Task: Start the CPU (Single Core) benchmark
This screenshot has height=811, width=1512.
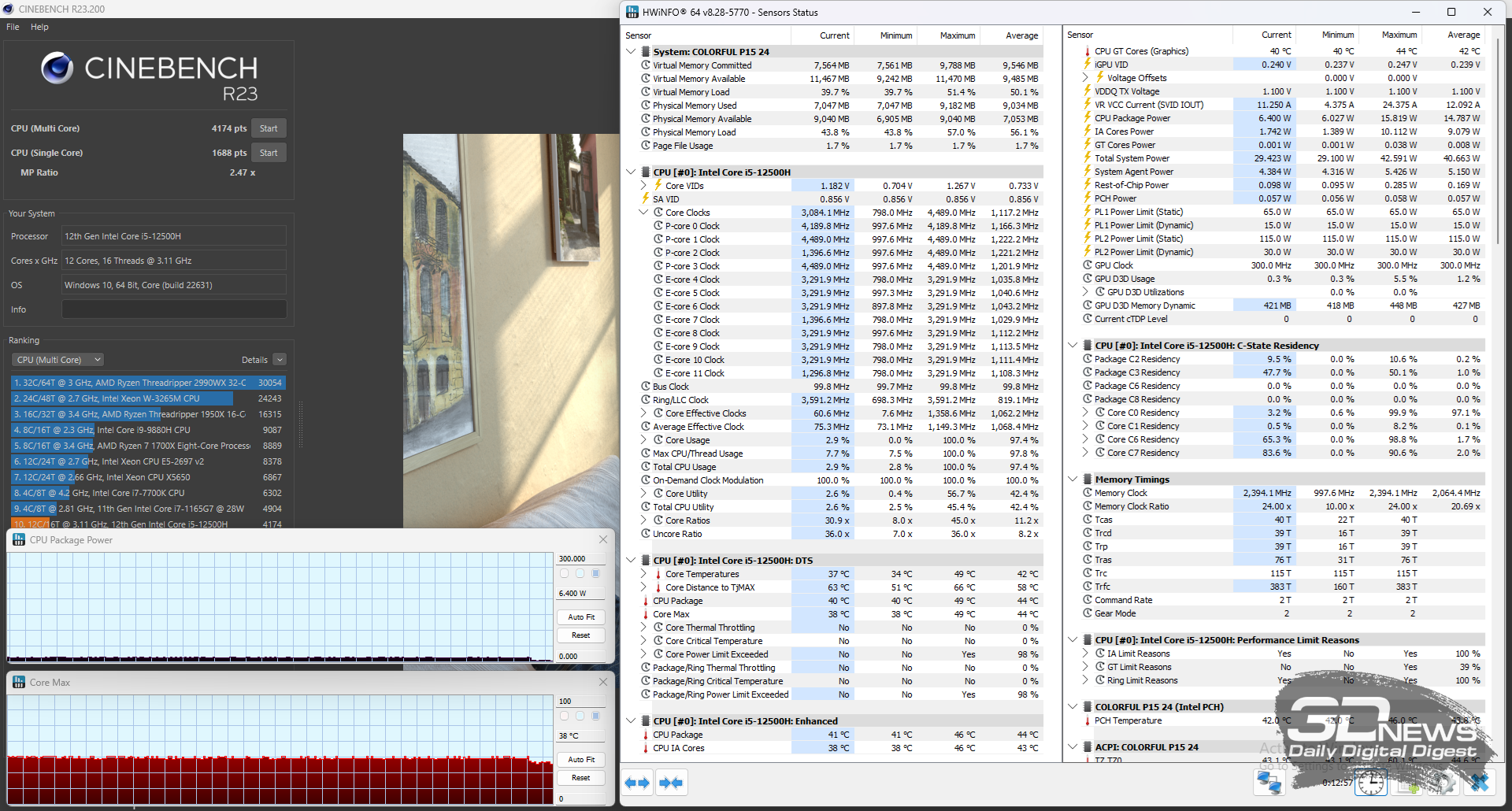Action: coord(269,153)
